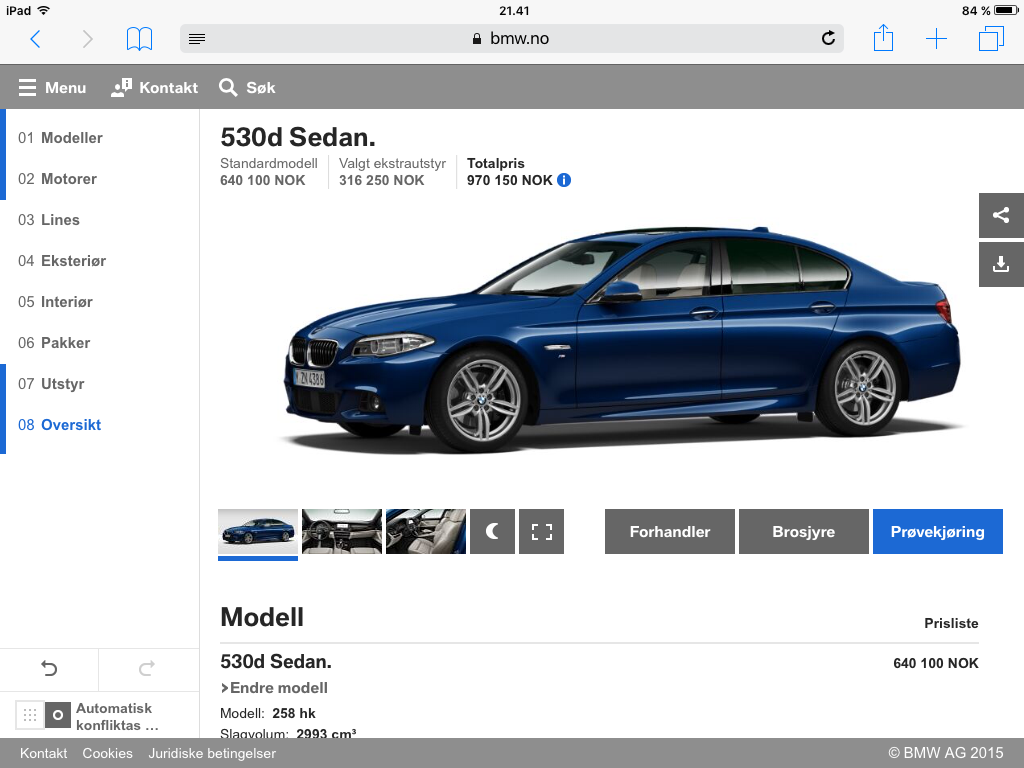Click the Brosjyre button
1024x768 pixels.
804,532
